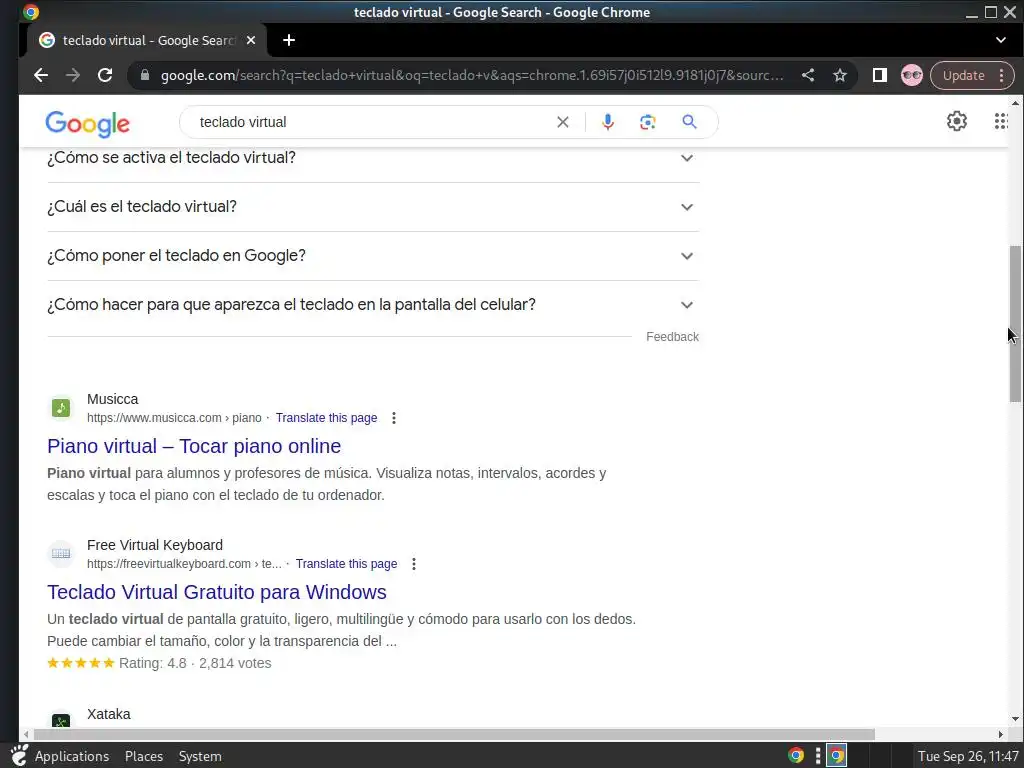Start voice search with microphone icon
The height and width of the screenshot is (768, 1024).
click(x=607, y=122)
